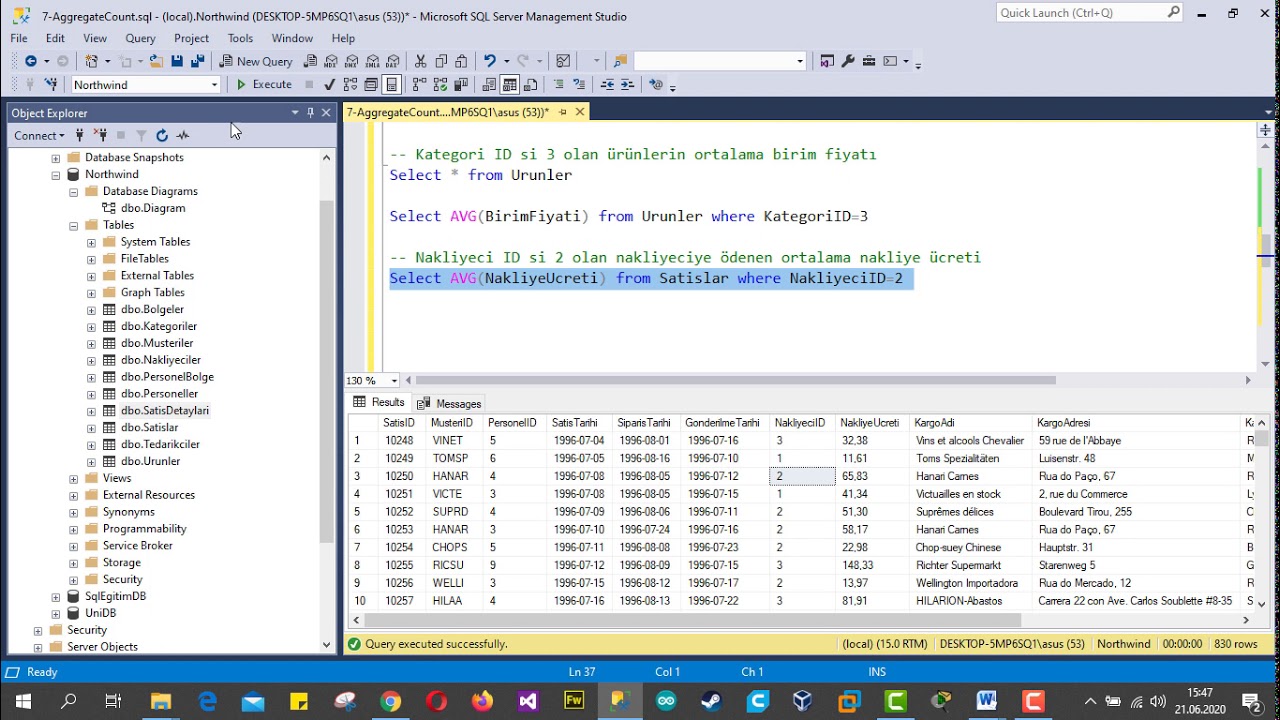1280x720 pixels.
Task: Collapse the Northwind database node
Action: [56, 175]
